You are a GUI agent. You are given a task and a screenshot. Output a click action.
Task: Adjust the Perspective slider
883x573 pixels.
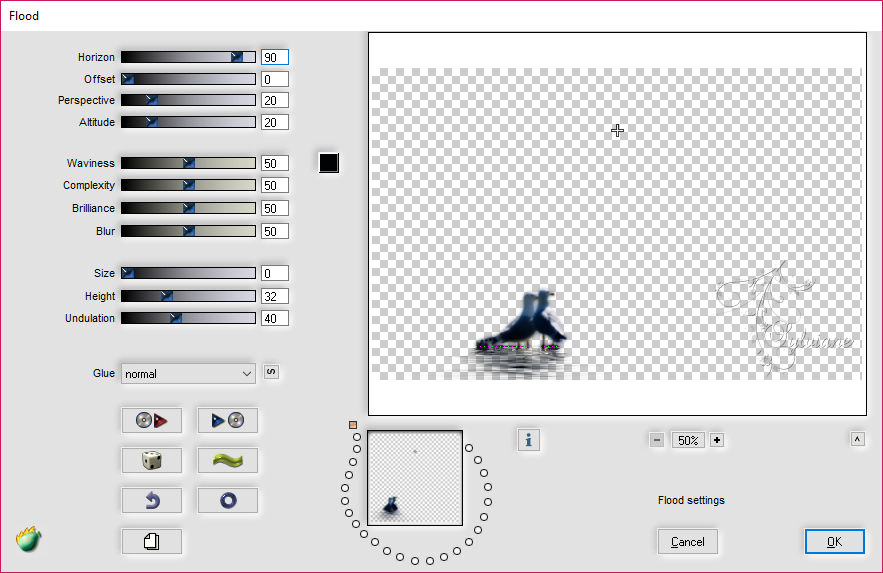pos(188,100)
